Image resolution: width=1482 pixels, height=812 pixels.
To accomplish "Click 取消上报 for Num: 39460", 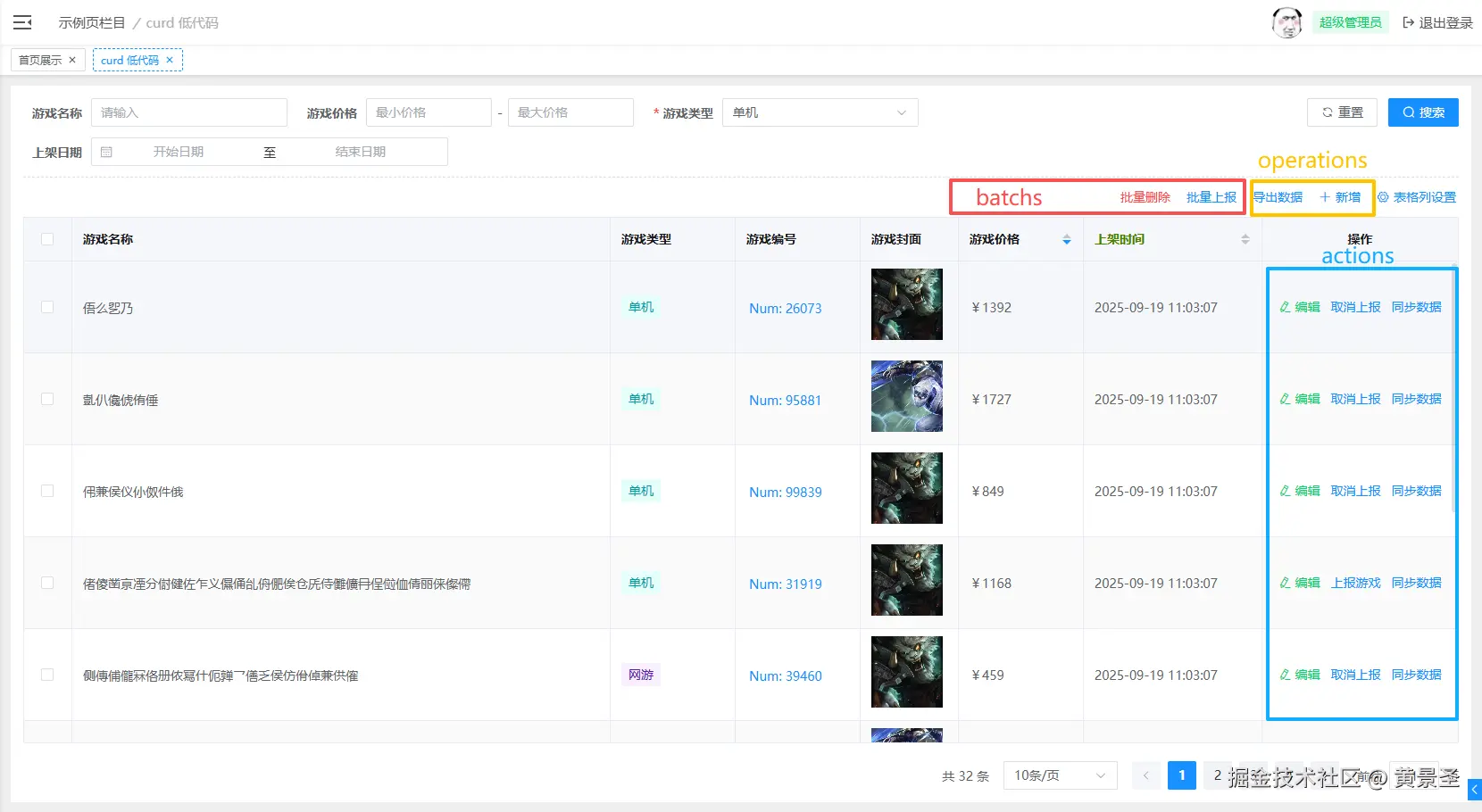I will (x=1355, y=675).
